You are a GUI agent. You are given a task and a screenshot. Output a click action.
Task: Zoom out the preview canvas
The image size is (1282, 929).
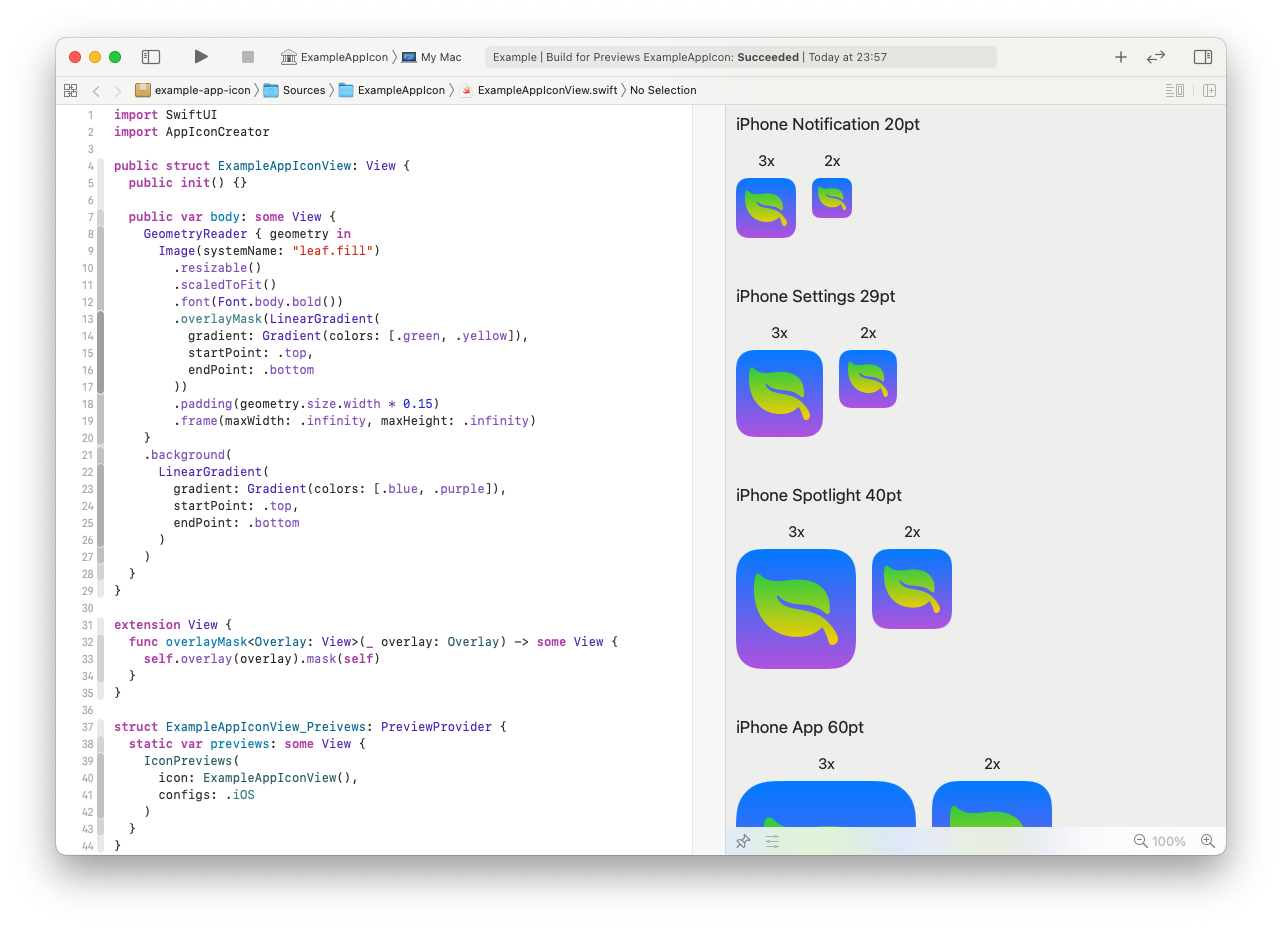[1140, 841]
